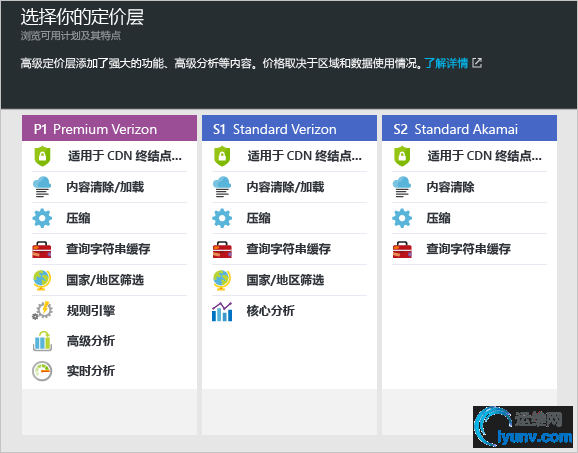Click the rules engine gear-lightning icon
578x453 pixels.
click(42, 311)
